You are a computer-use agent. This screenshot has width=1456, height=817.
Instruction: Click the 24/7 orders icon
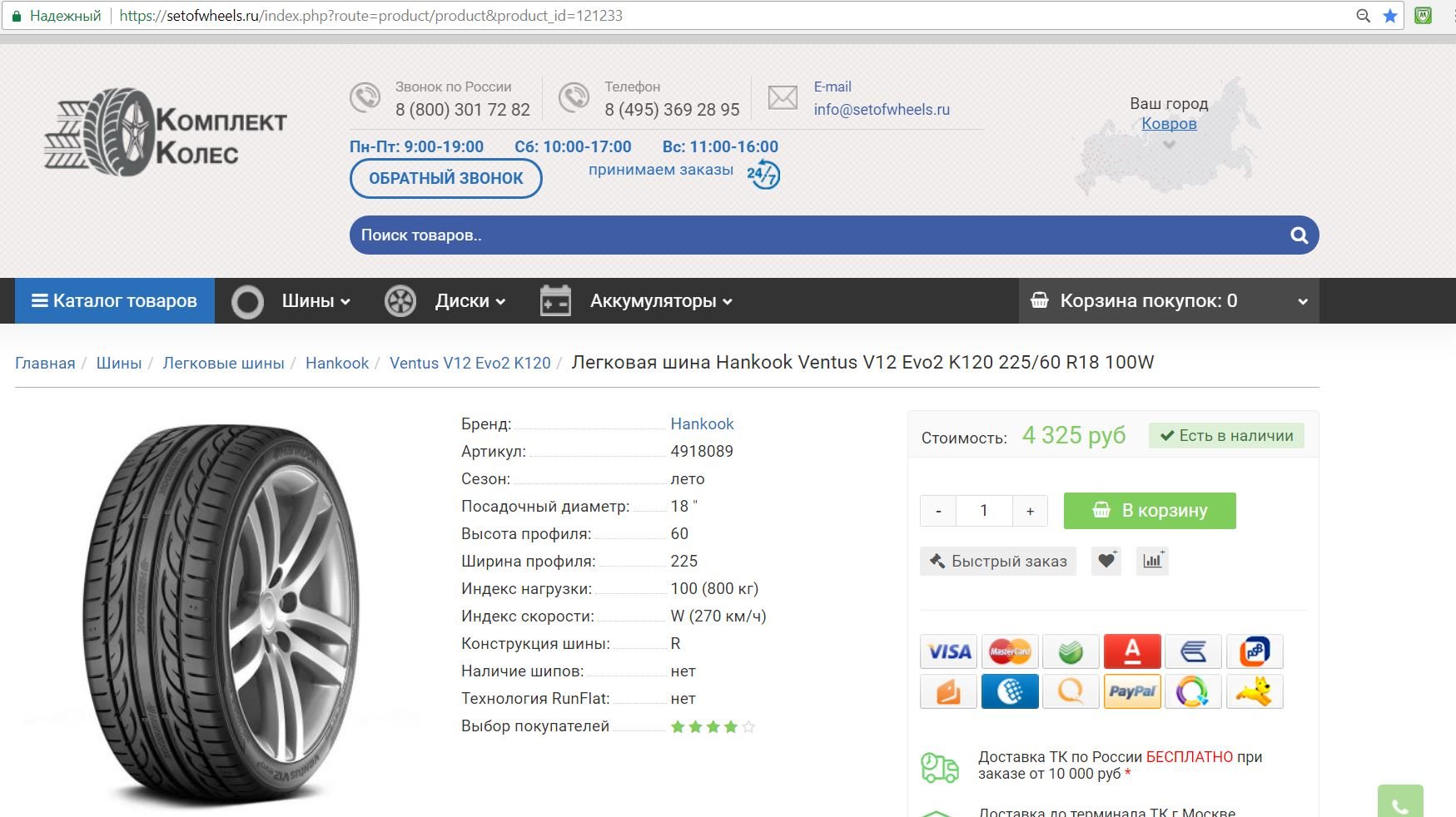pos(763,175)
